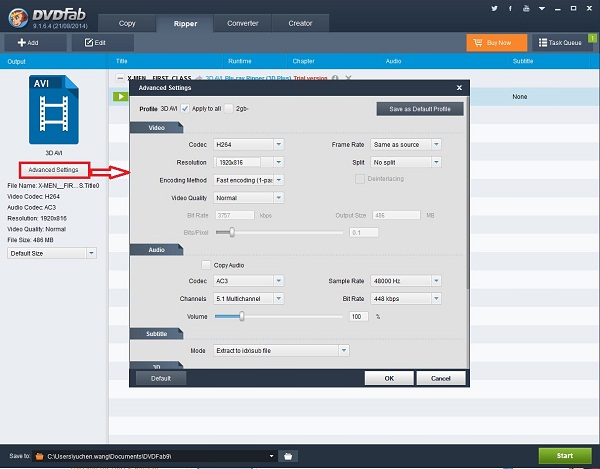Open the folder browse icon beside save path
The width and height of the screenshot is (600, 469).
[288, 456]
